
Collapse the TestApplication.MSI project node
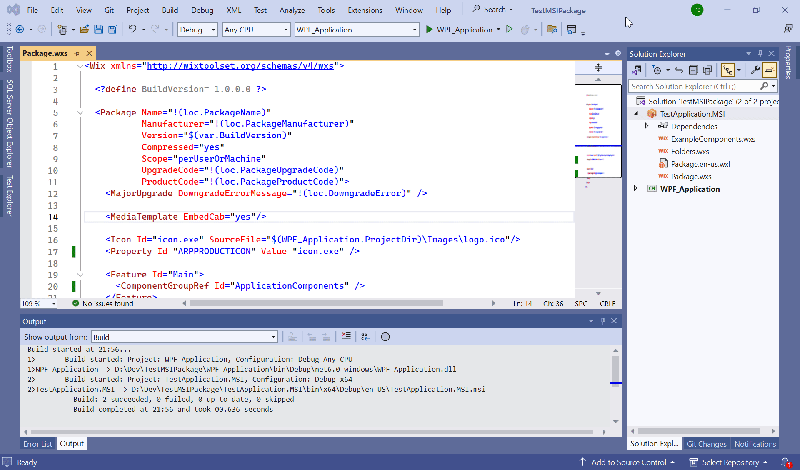tap(636, 114)
